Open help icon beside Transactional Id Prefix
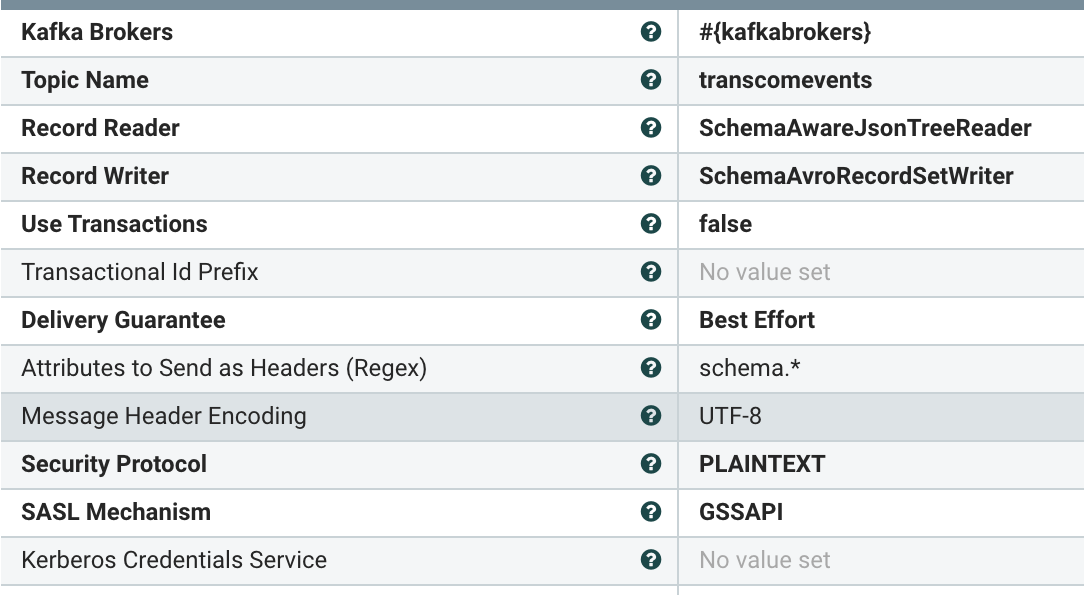The image size is (1084, 595). (x=651, y=272)
